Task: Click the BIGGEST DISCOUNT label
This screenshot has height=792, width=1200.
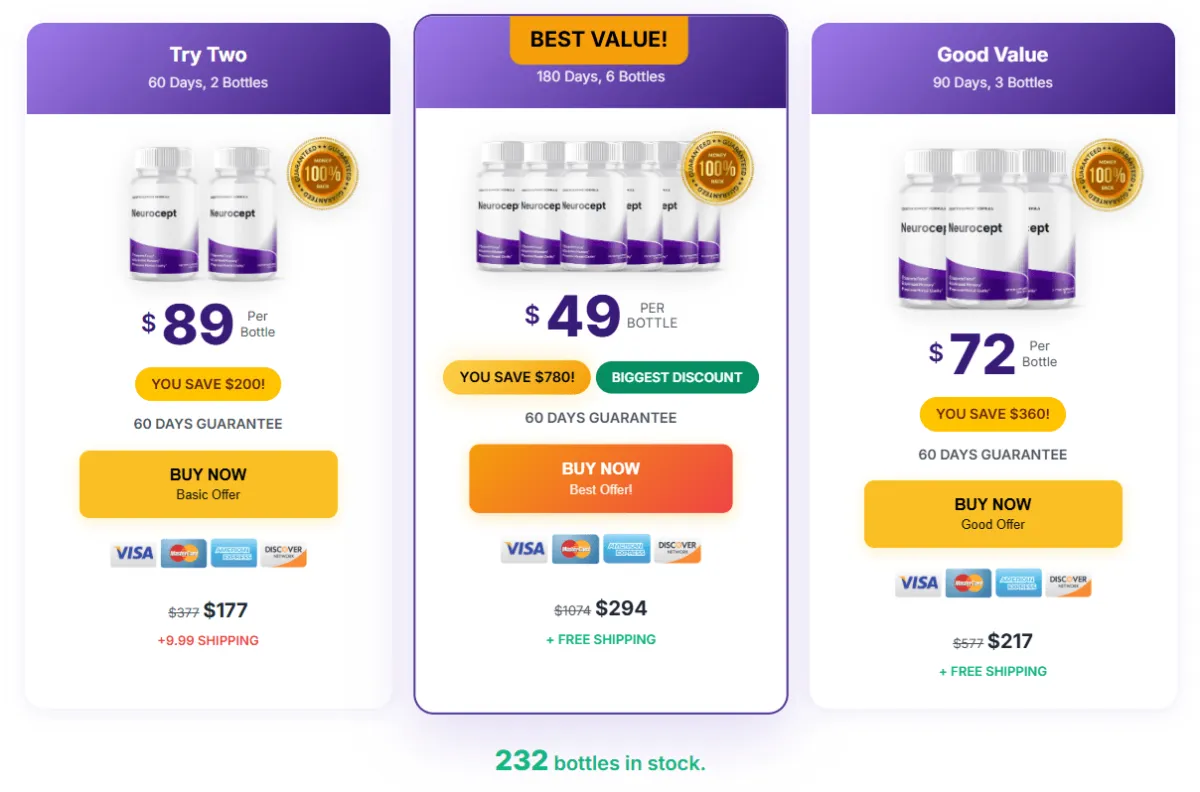Action: click(677, 377)
